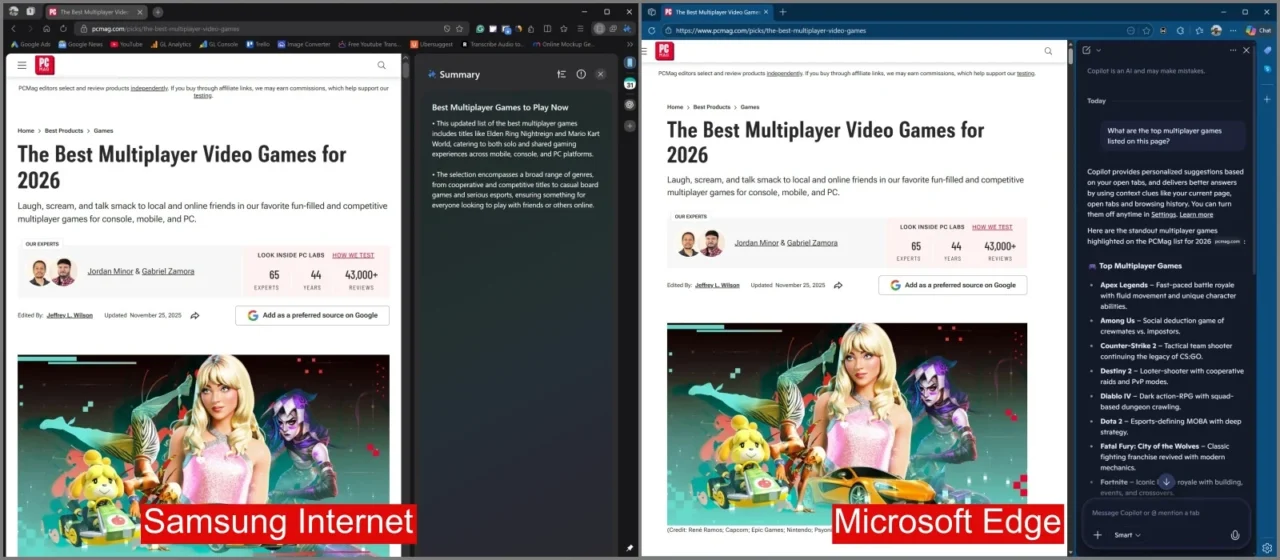1280x560 pixels.
Task: Click Samsung Internet's back navigation arrow
Action: tap(13, 29)
